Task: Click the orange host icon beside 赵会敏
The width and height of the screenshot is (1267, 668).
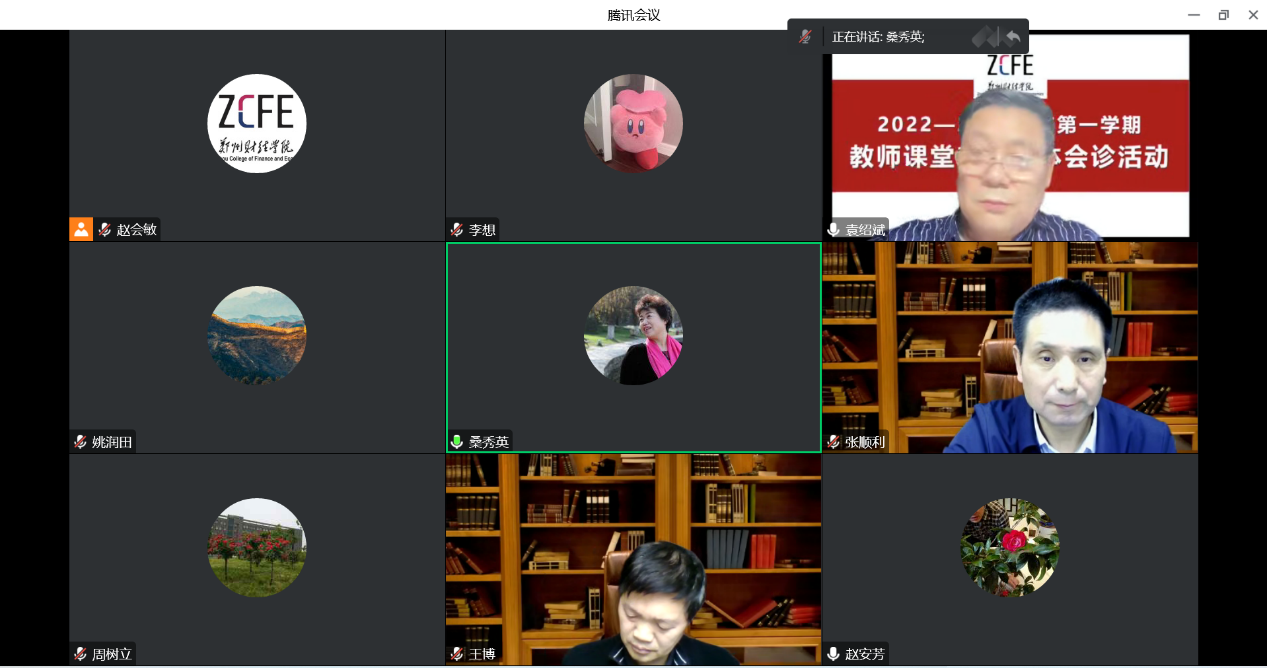Action: tap(81, 229)
